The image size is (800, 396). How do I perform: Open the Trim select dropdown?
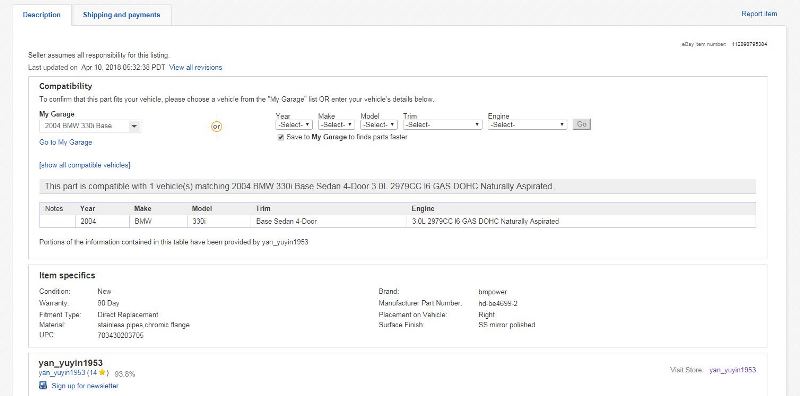click(442, 125)
